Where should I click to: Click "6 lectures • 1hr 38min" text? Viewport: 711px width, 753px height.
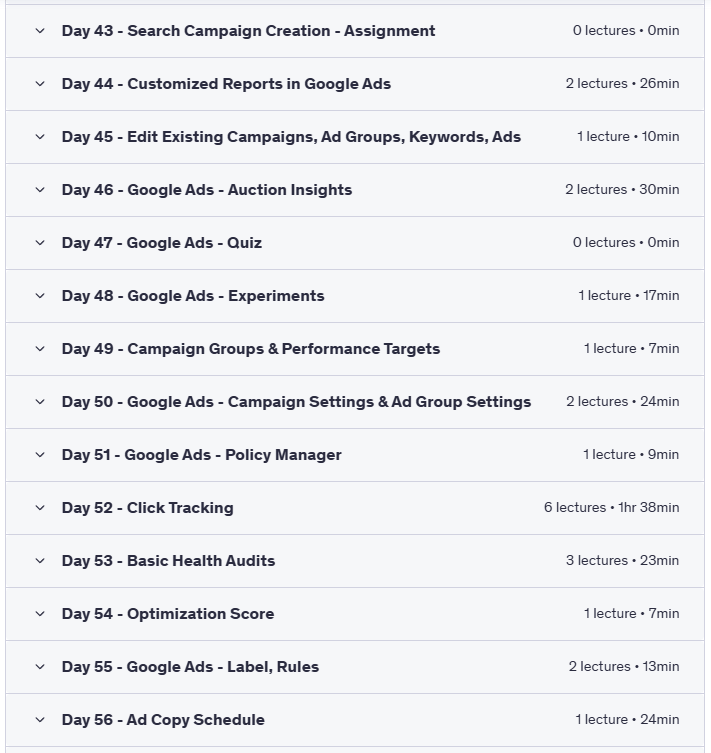coord(611,508)
